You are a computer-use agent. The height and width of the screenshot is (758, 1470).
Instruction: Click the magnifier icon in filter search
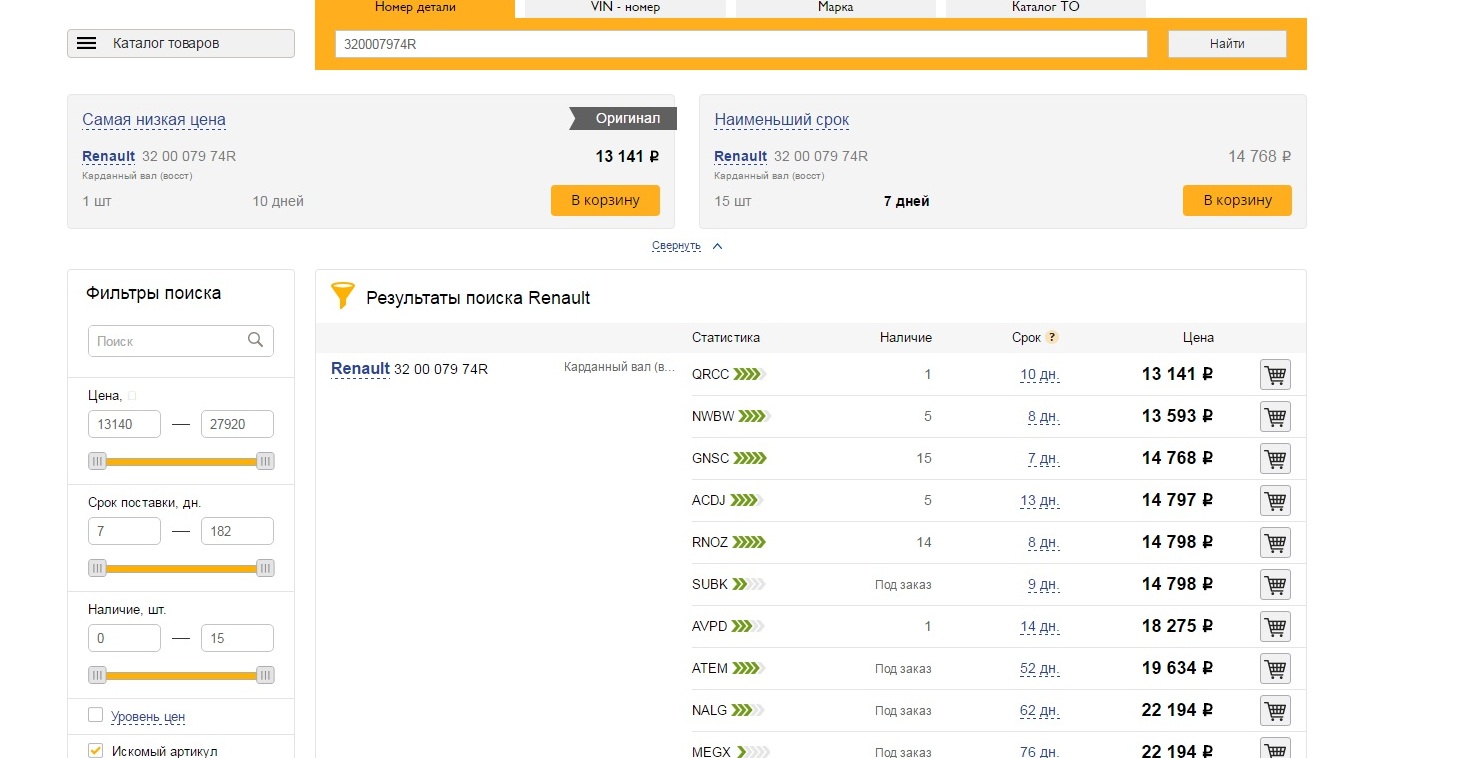(256, 340)
